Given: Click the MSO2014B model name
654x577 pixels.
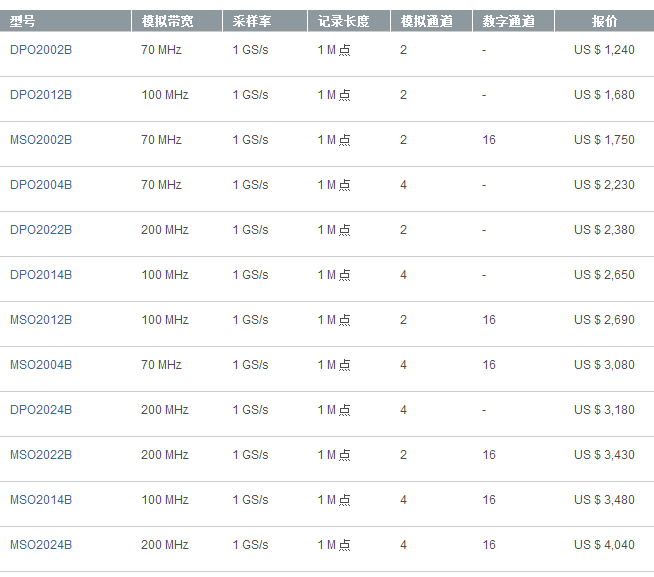Looking at the screenshot, I should pos(41,500).
